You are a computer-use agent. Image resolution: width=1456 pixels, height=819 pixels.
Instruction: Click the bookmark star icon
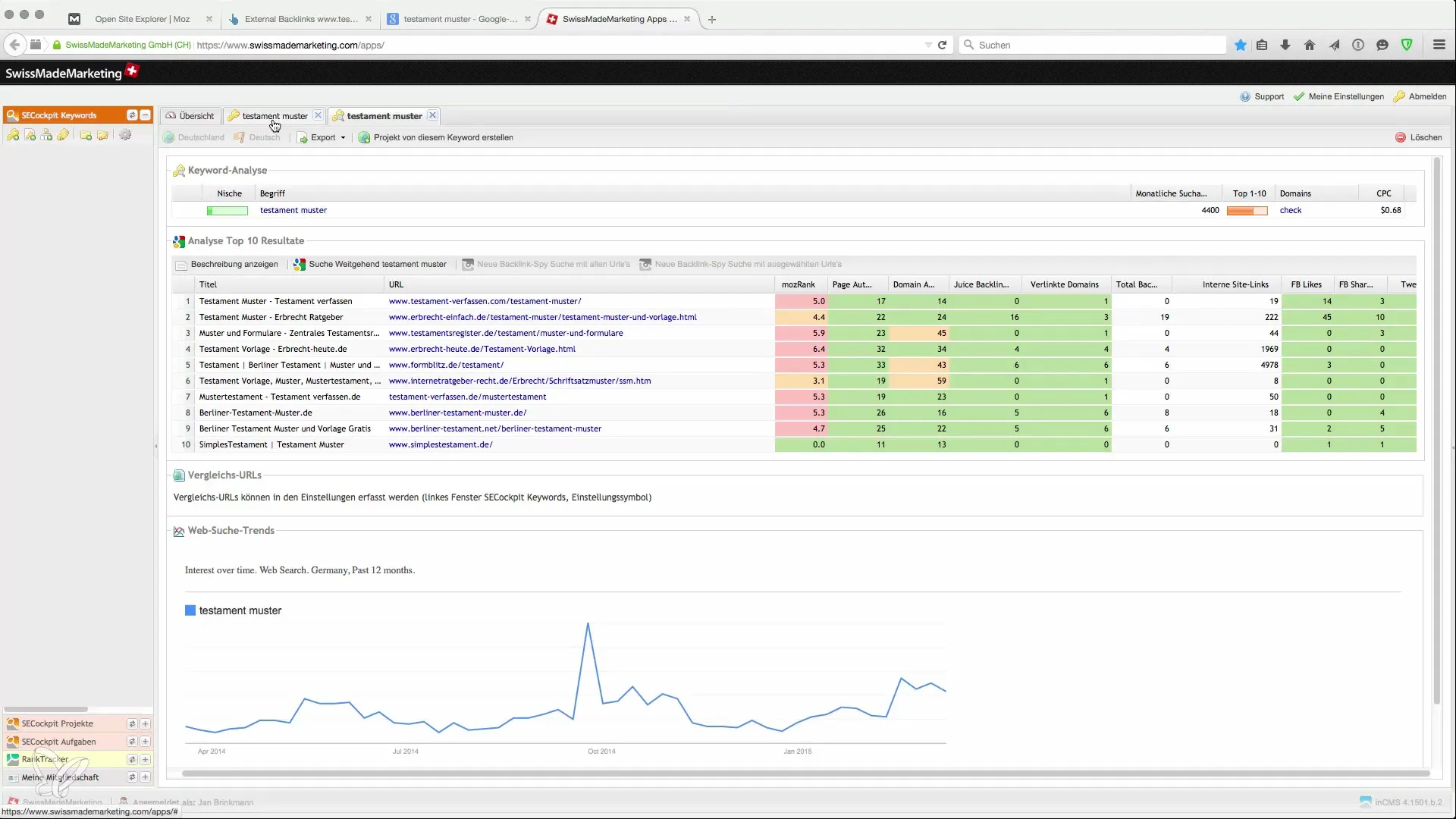click(x=1241, y=45)
